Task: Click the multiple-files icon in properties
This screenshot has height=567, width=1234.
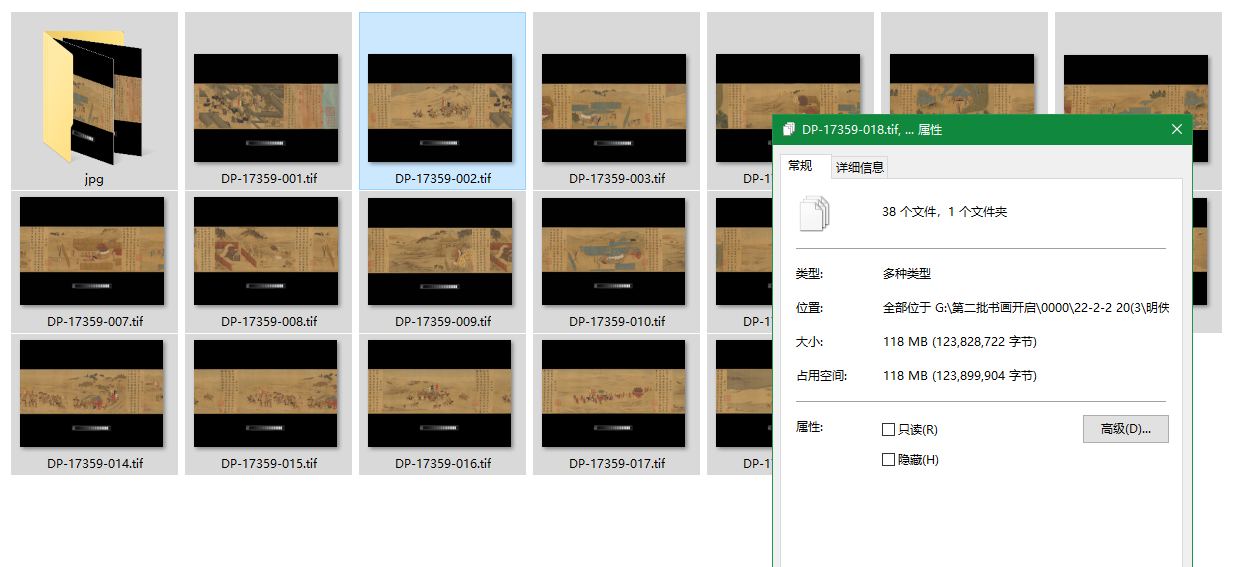Action: tap(815, 213)
